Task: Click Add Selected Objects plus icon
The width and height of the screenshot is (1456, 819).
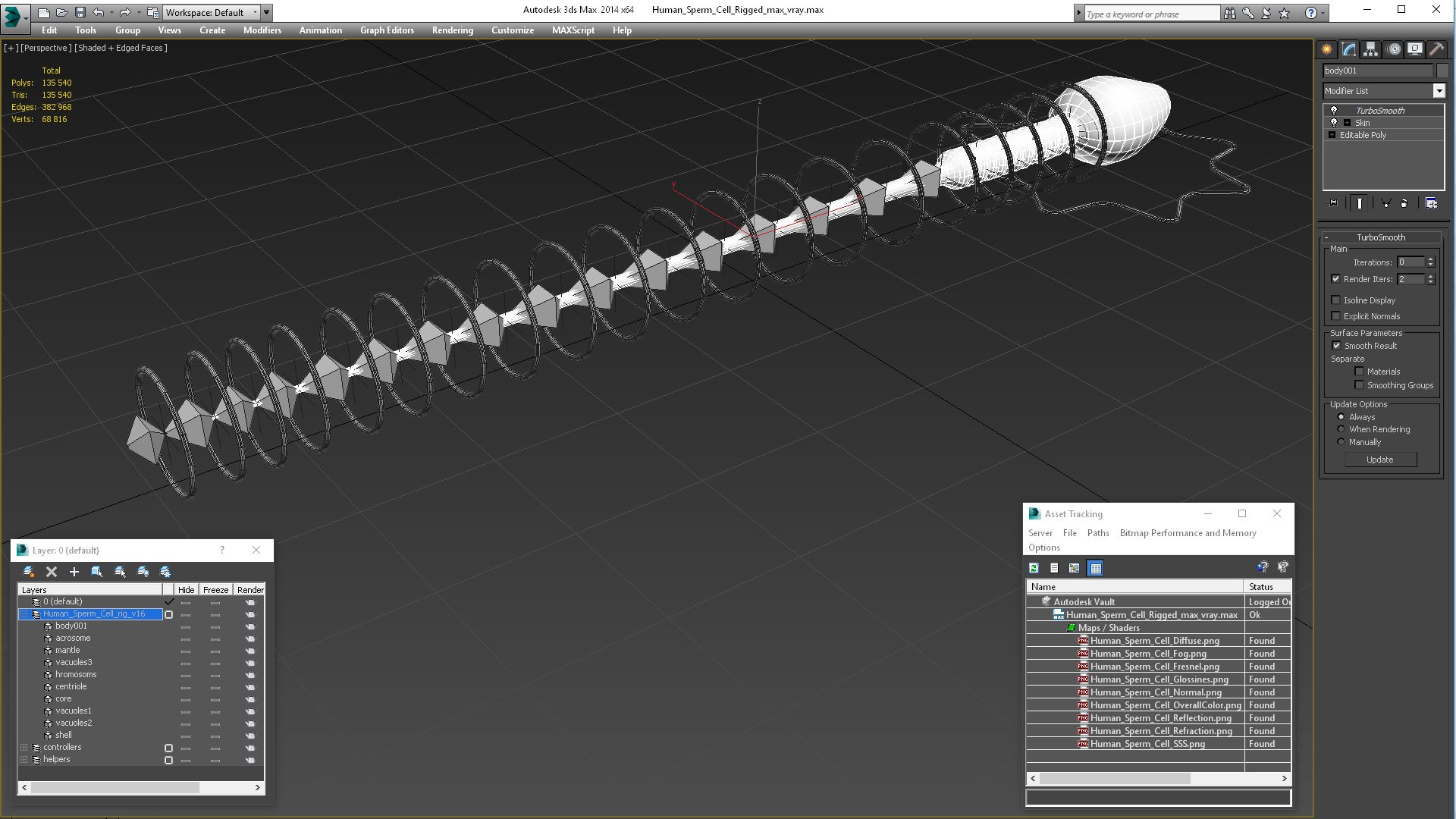Action: click(74, 572)
